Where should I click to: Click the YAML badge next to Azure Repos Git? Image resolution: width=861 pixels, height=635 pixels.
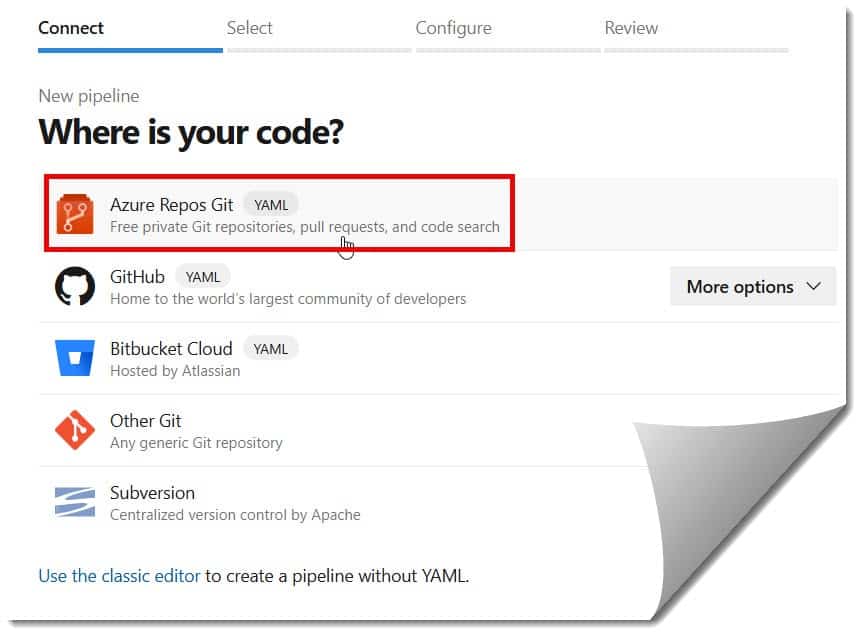[270, 204]
